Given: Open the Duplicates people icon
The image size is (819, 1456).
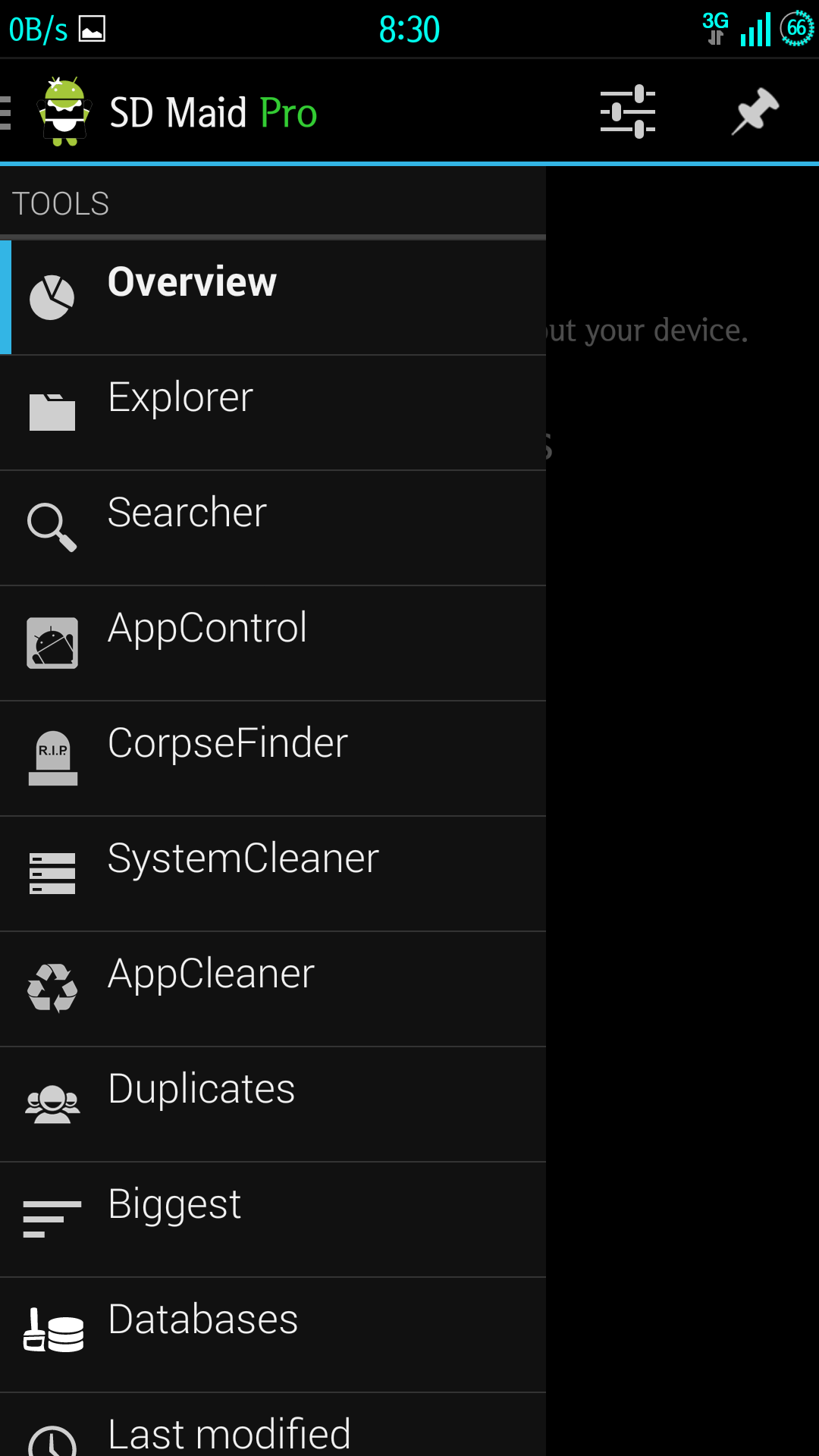Looking at the screenshot, I should (52, 1104).
